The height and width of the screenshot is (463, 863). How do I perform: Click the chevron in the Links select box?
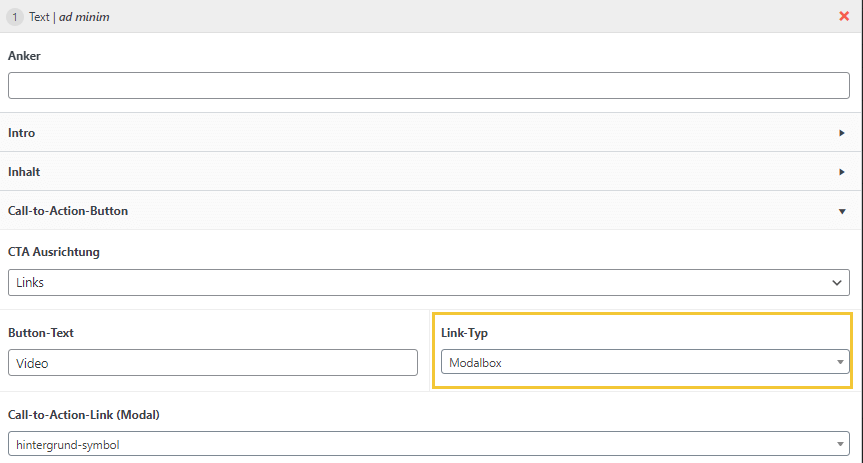pyautogui.click(x=838, y=283)
